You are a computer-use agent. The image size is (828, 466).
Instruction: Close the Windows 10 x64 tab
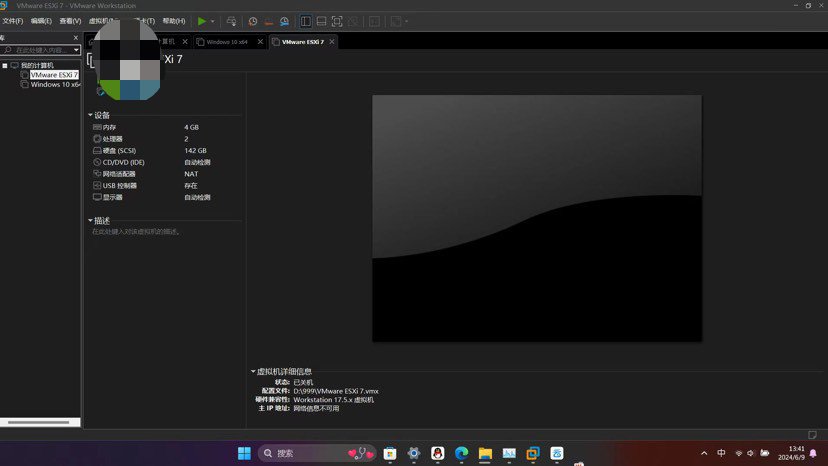(260, 42)
